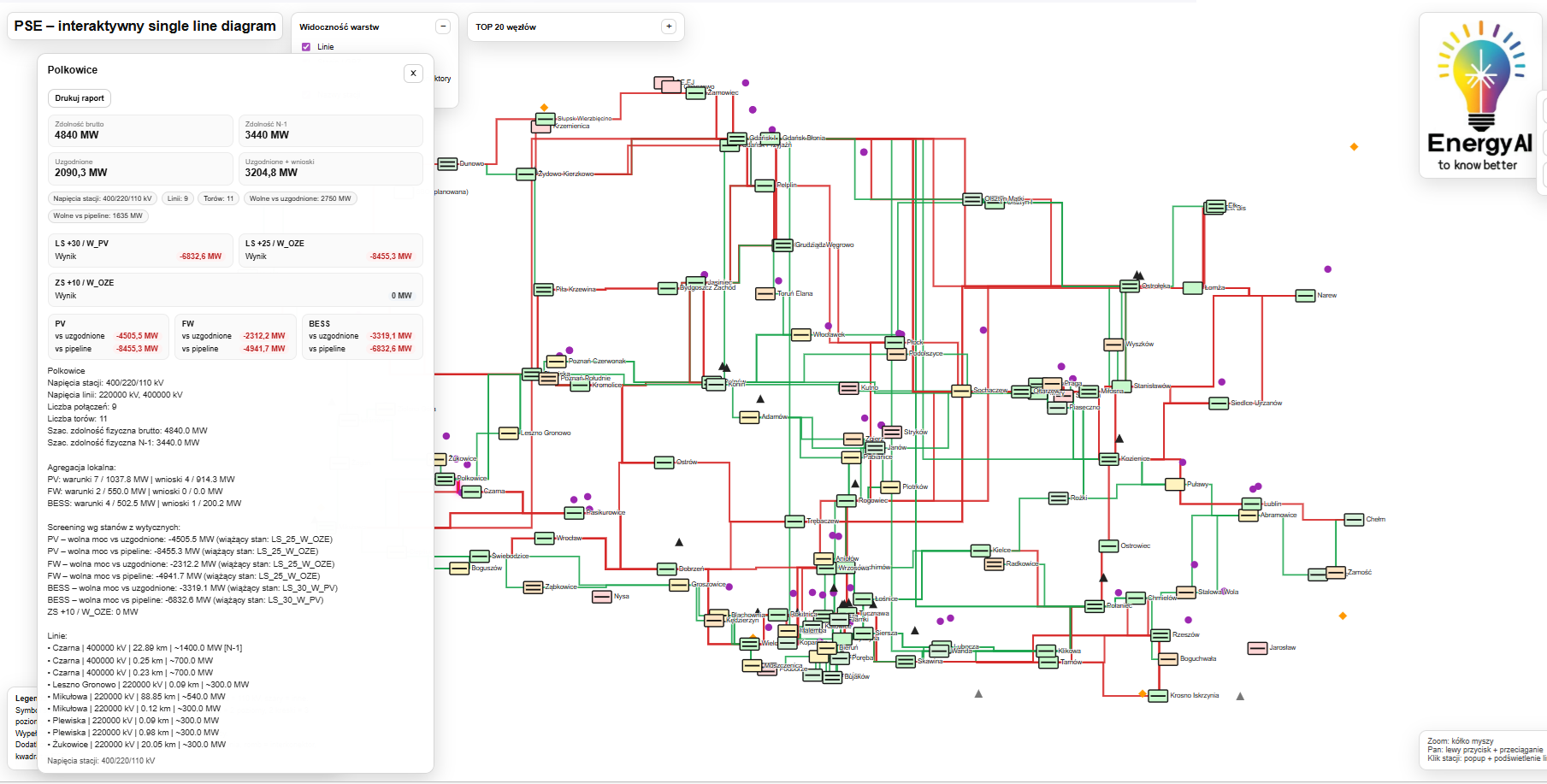
Task: Select the Nysa station node
Action: 602,597
